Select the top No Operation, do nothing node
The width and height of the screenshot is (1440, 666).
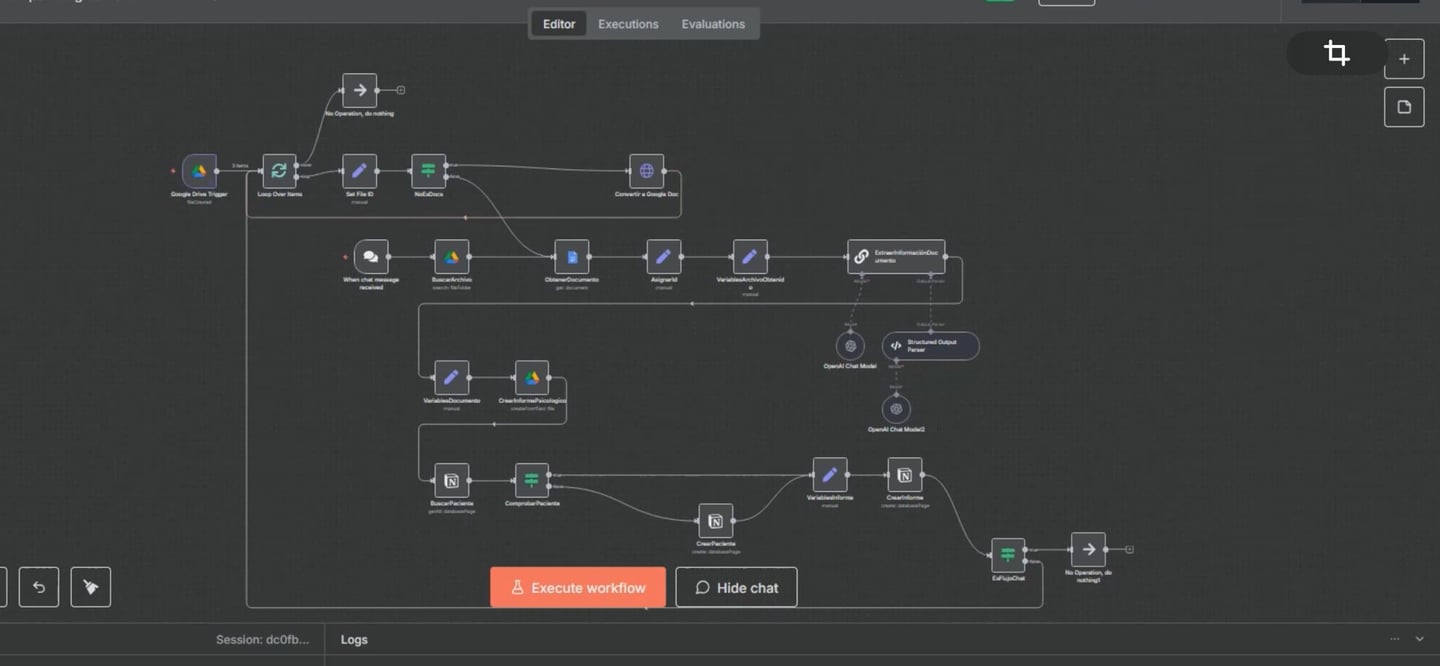[x=360, y=90]
